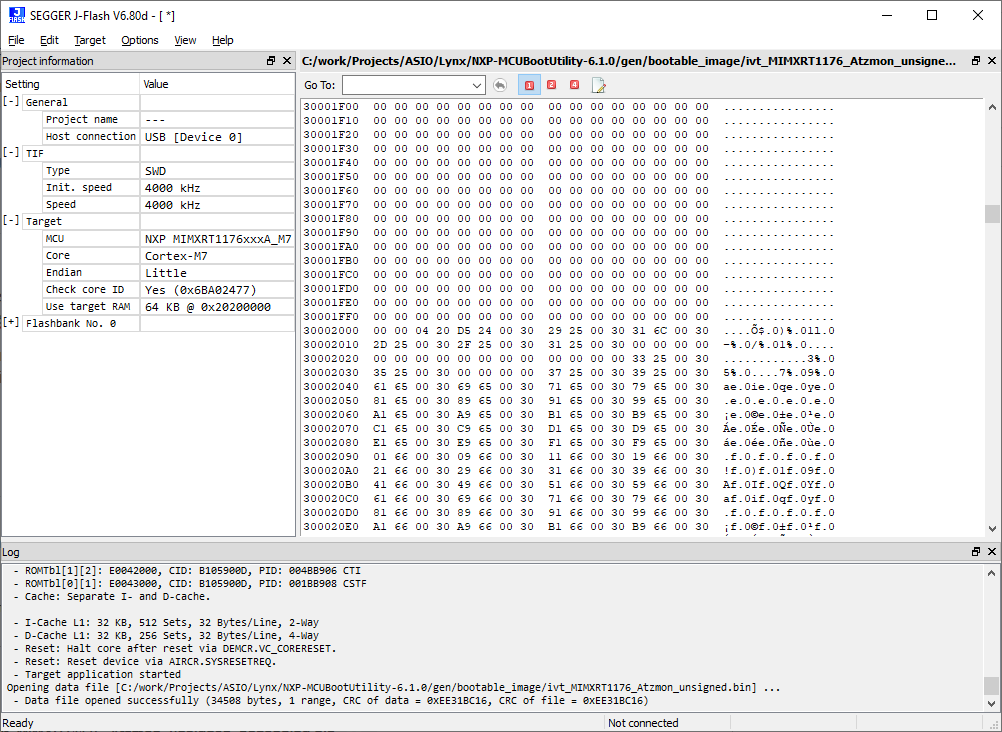The width and height of the screenshot is (1002, 732).
Task: Switch hex display to 4-byte width
Action: pos(573,85)
